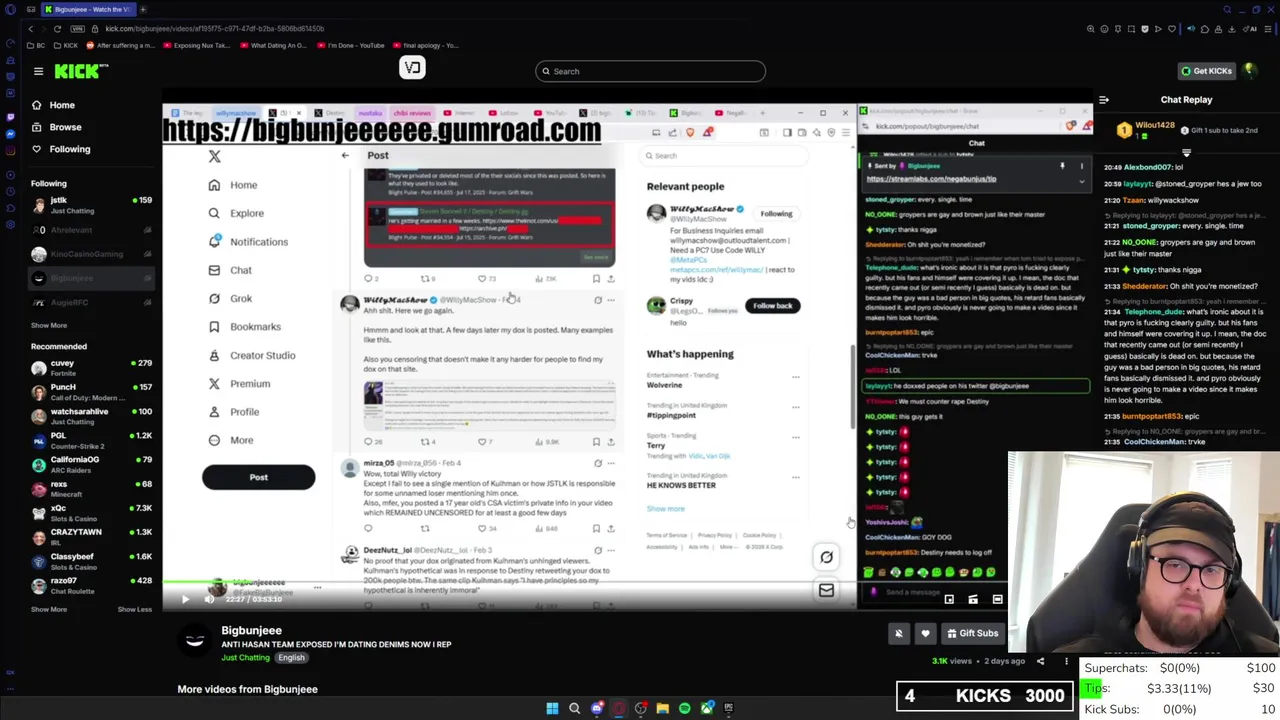Focus the Kick search field

pos(650,71)
